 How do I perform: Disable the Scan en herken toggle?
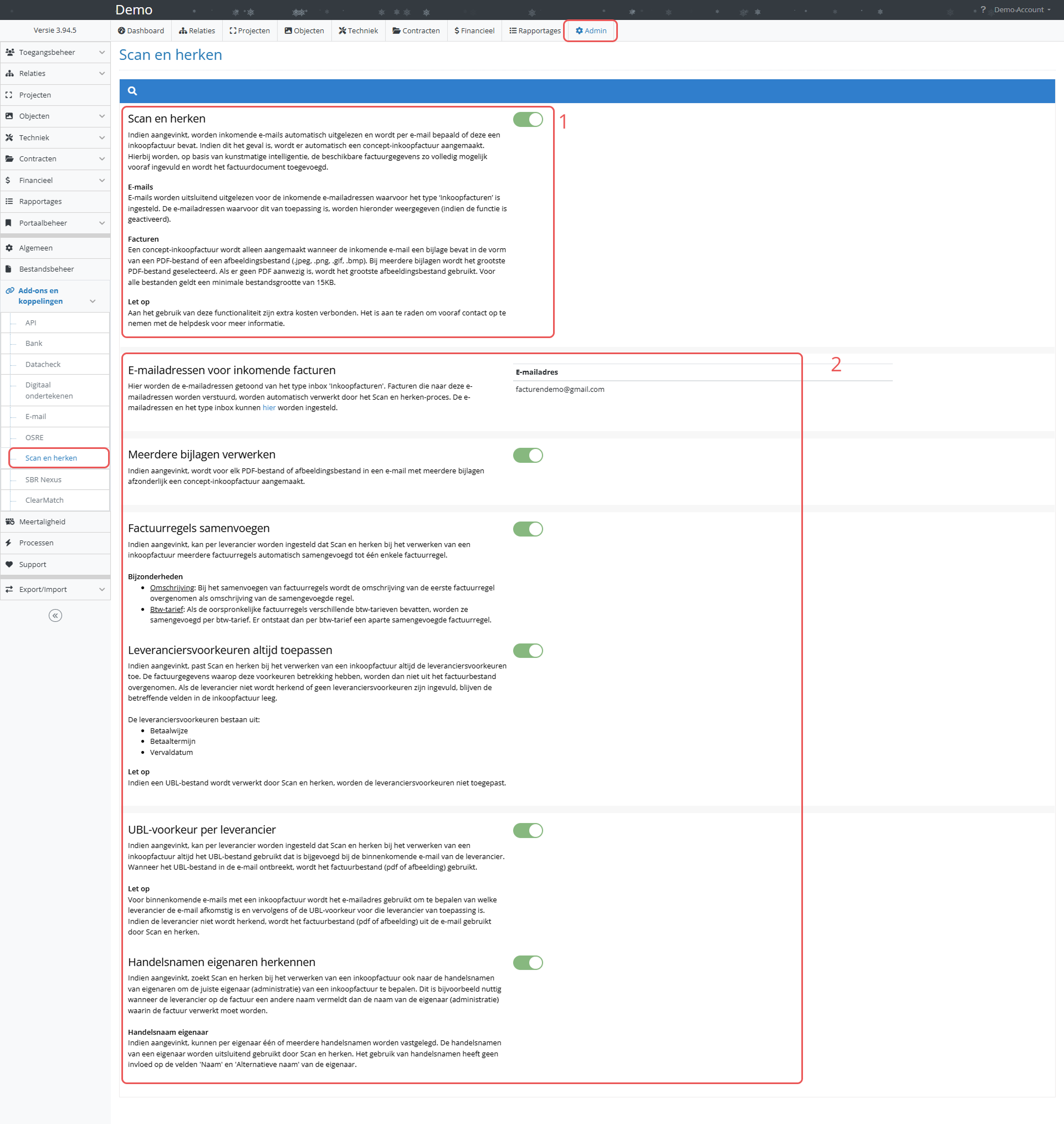pos(528,119)
